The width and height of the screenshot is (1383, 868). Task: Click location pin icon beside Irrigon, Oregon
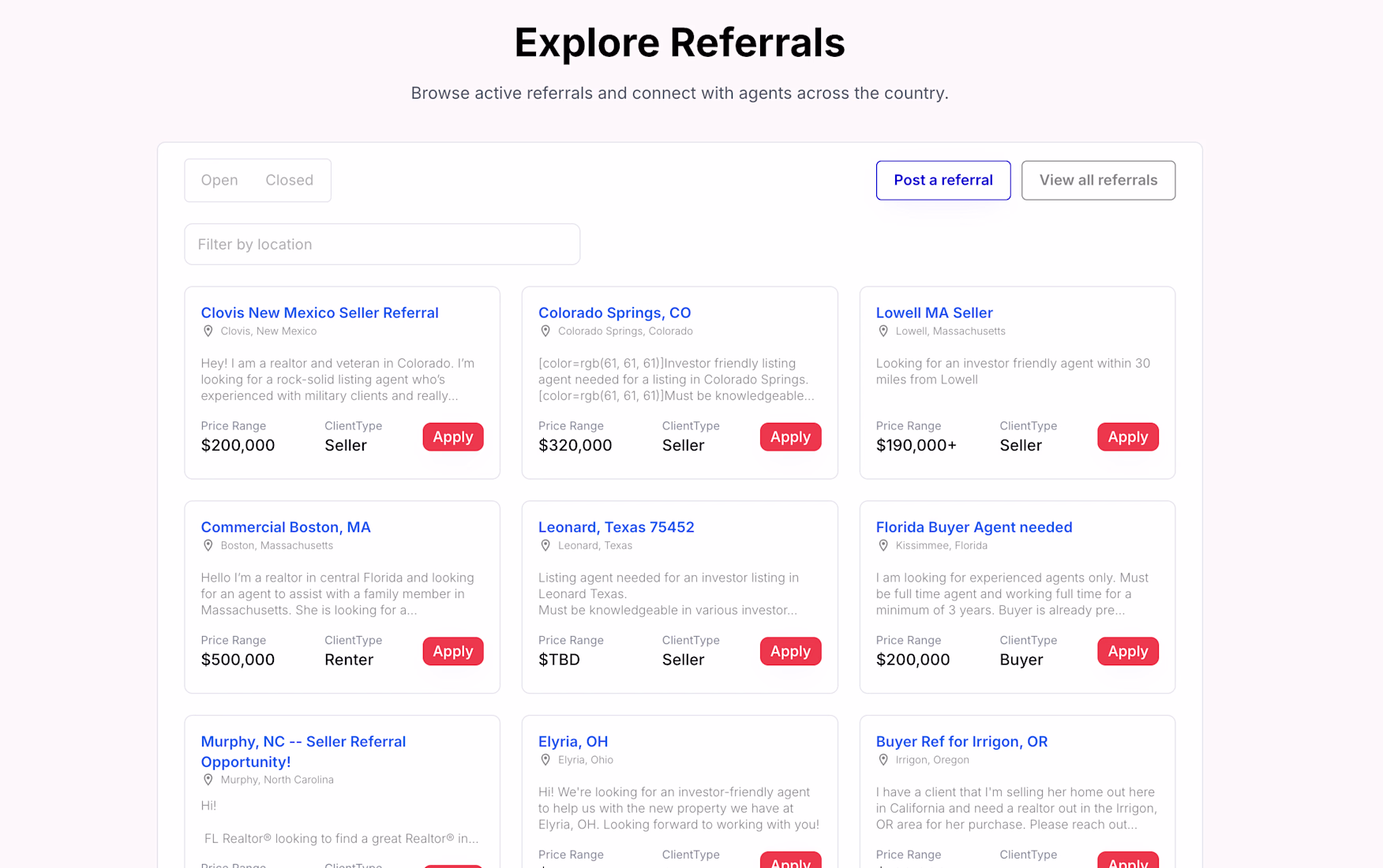[883, 760]
